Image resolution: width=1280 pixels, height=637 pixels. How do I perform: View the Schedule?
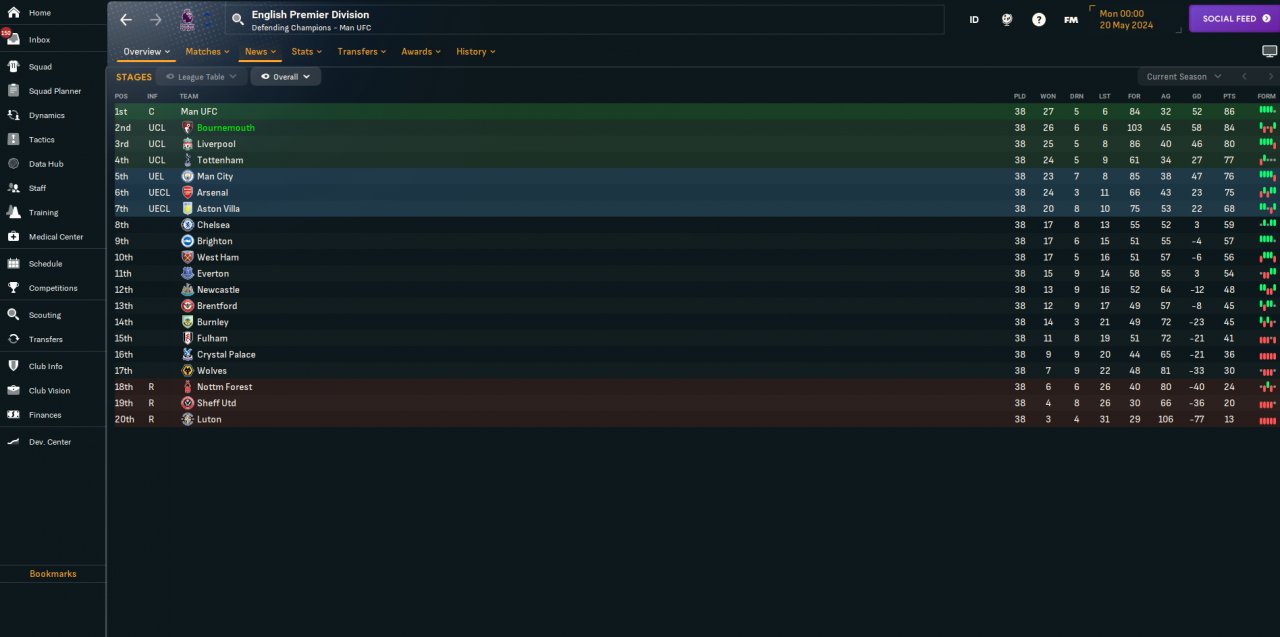click(x=45, y=264)
